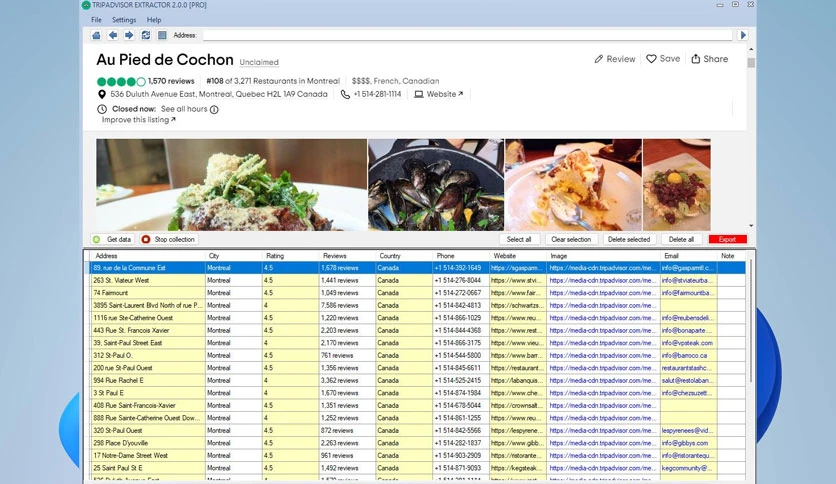Open the mussels photo thumbnail
Viewport: 836px width, 484px height.
[436, 185]
